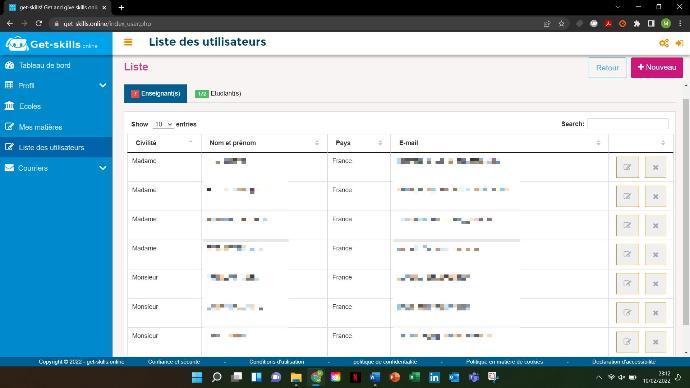Open PowerPoint from the taskbar
This screenshot has width=690, height=388.
[395, 377]
